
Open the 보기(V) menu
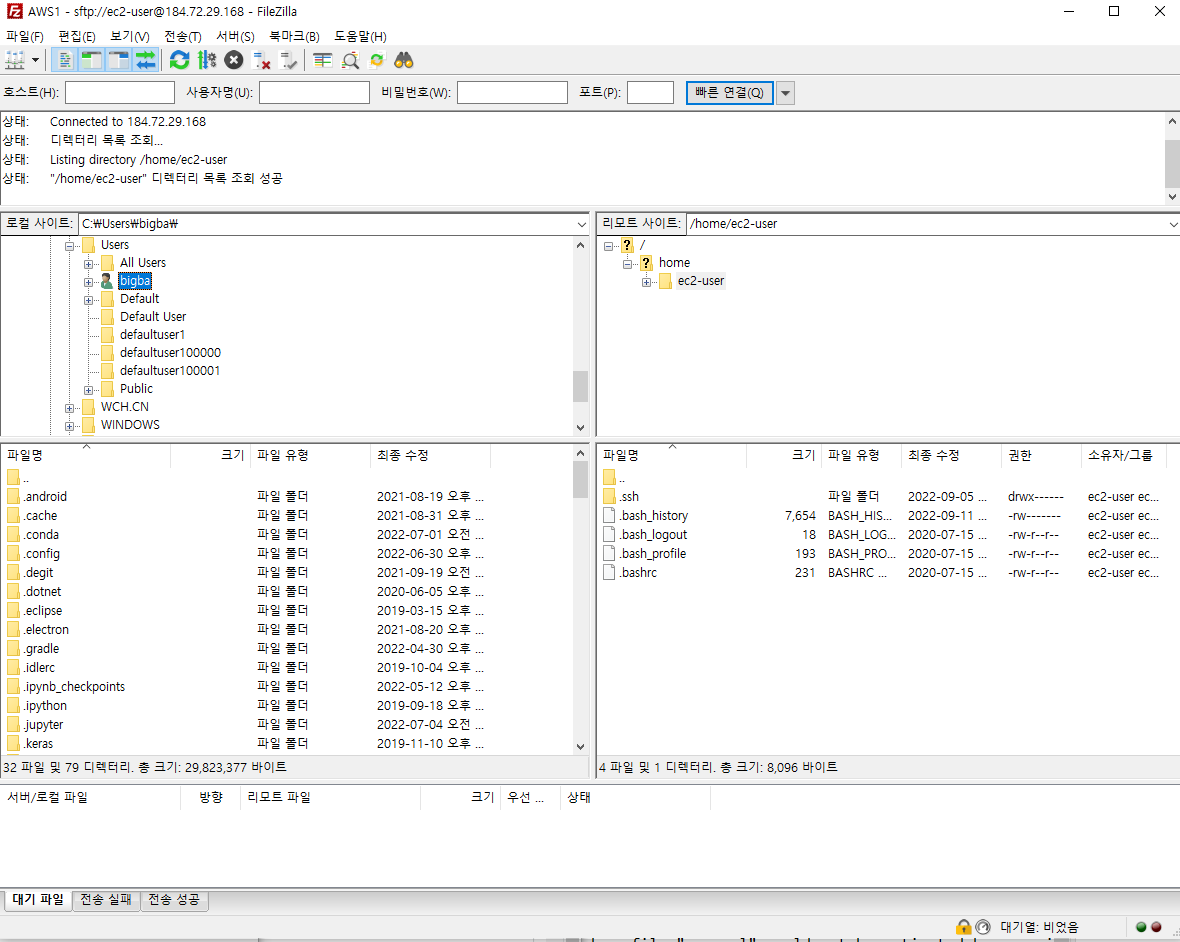click(x=129, y=36)
